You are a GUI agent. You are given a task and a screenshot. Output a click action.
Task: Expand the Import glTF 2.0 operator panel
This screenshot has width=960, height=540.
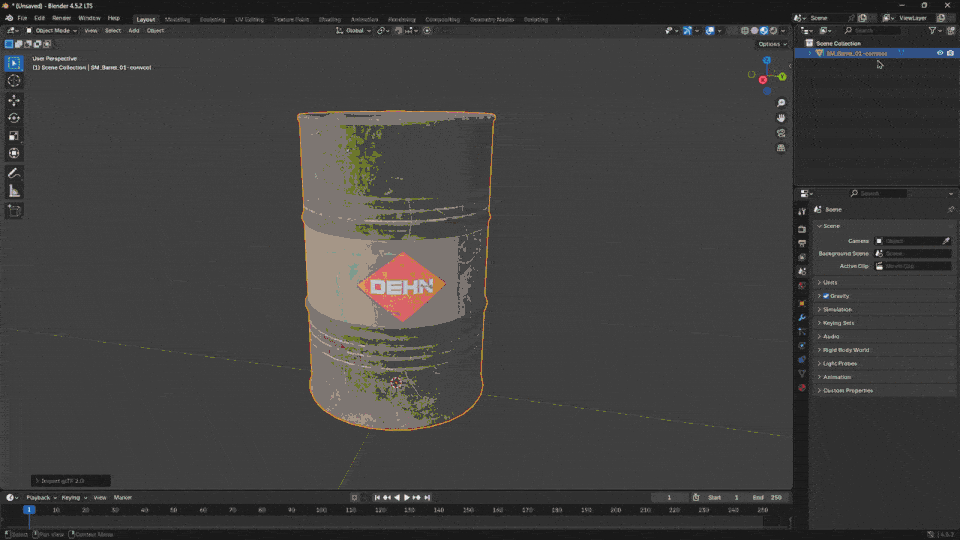[70, 481]
